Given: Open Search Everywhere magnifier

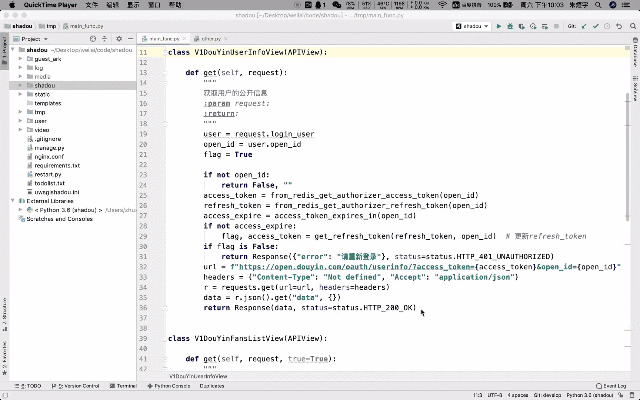Looking at the screenshot, I should tap(633, 26).
